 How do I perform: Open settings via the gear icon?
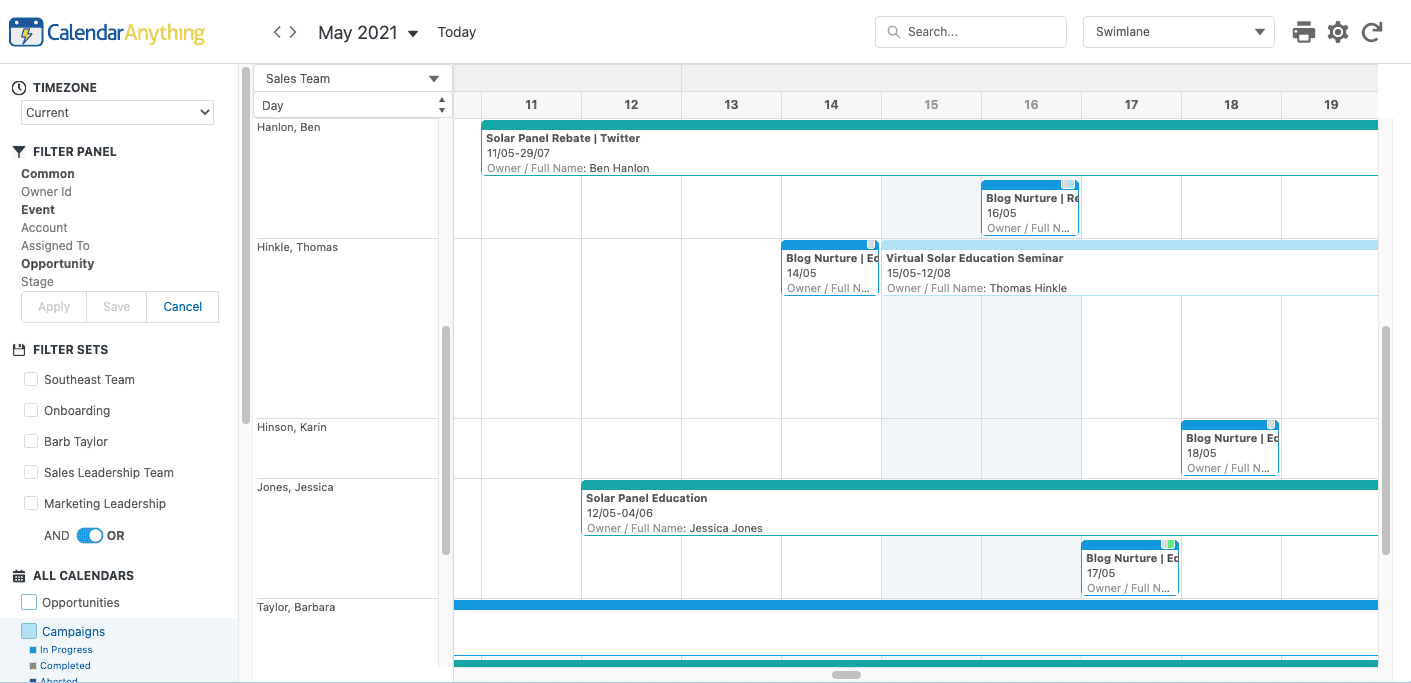[x=1338, y=32]
